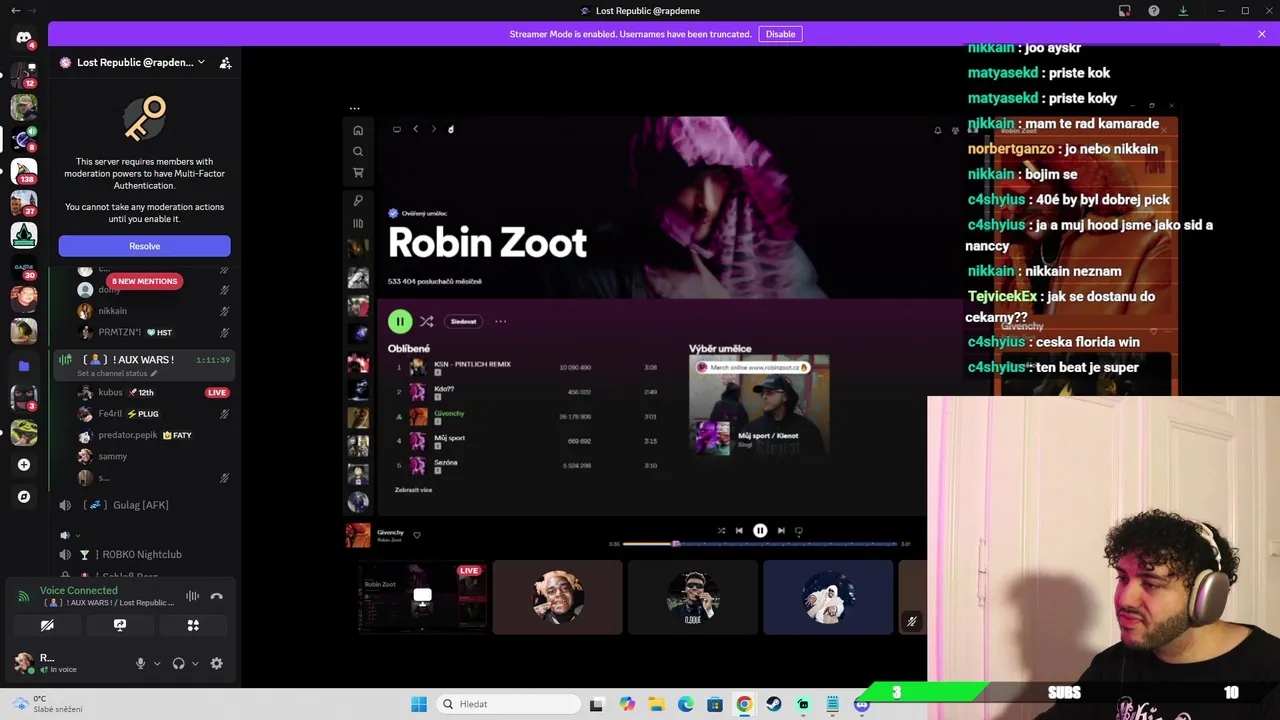
Task: Toggle repeat in bottom player bar
Action: (798, 531)
